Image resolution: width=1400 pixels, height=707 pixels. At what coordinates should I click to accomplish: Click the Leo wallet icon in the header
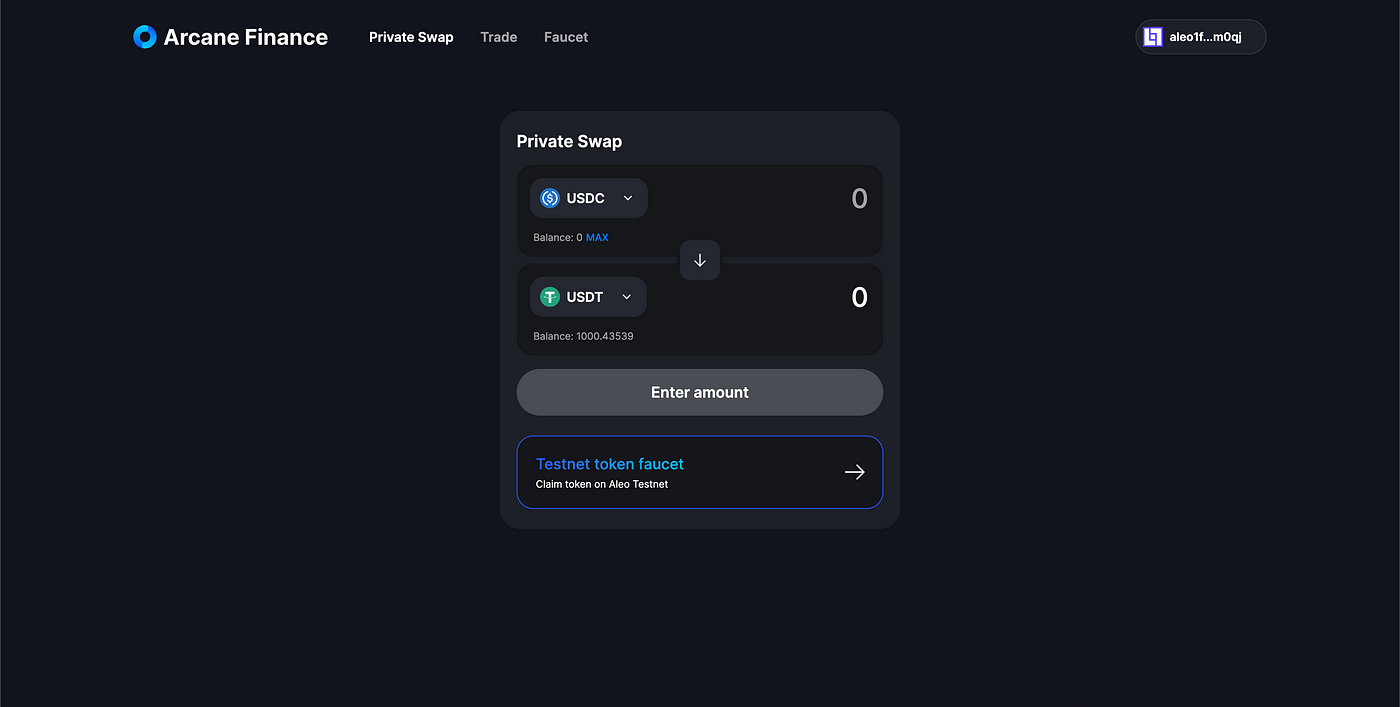point(1151,36)
